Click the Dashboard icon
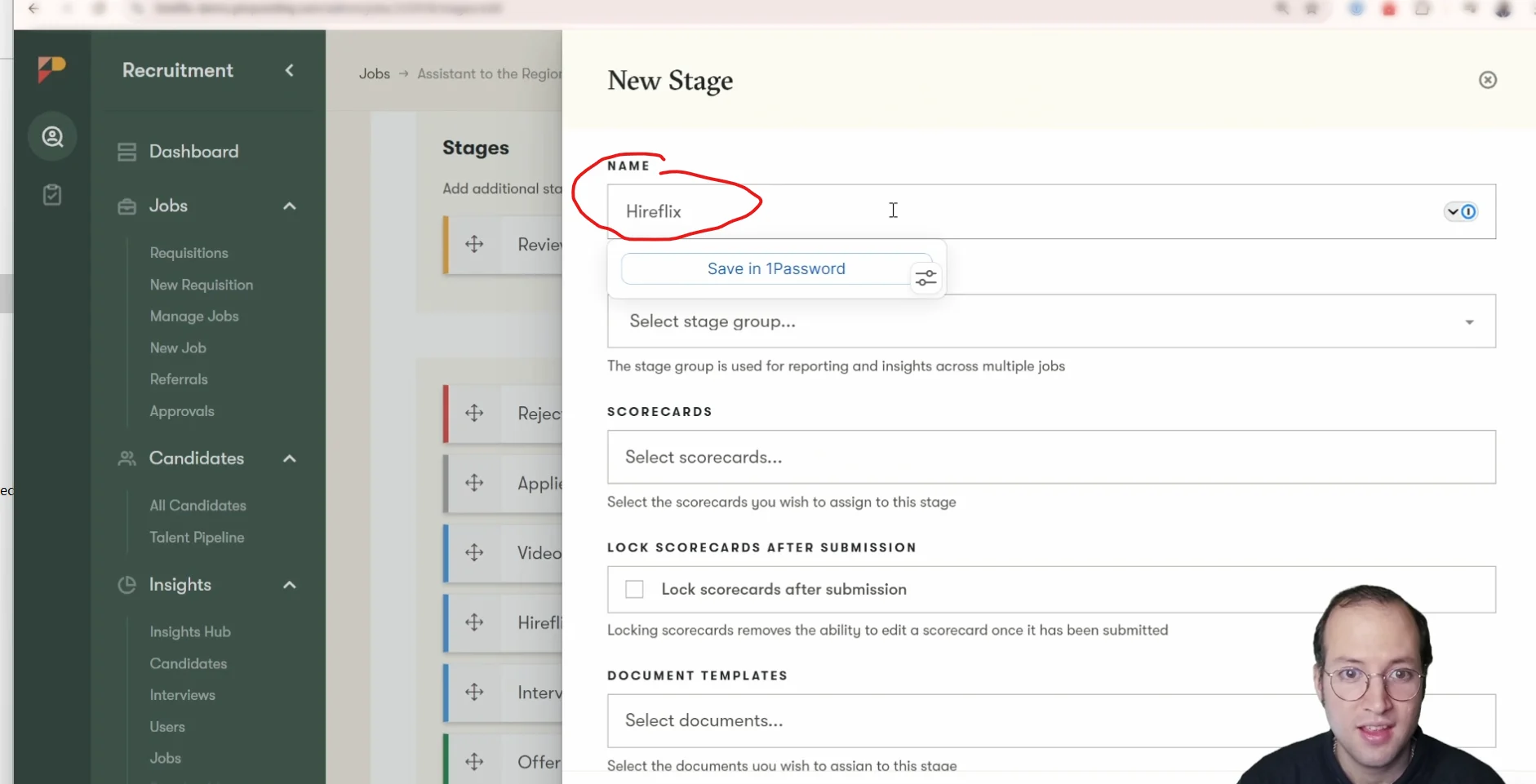 [x=127, y=152]
